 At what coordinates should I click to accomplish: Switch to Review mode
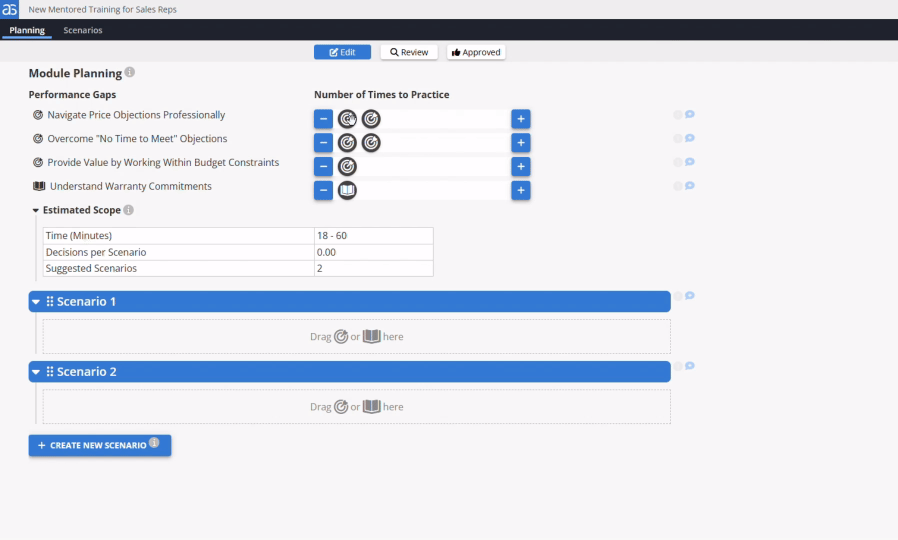[x=409, y=52]
